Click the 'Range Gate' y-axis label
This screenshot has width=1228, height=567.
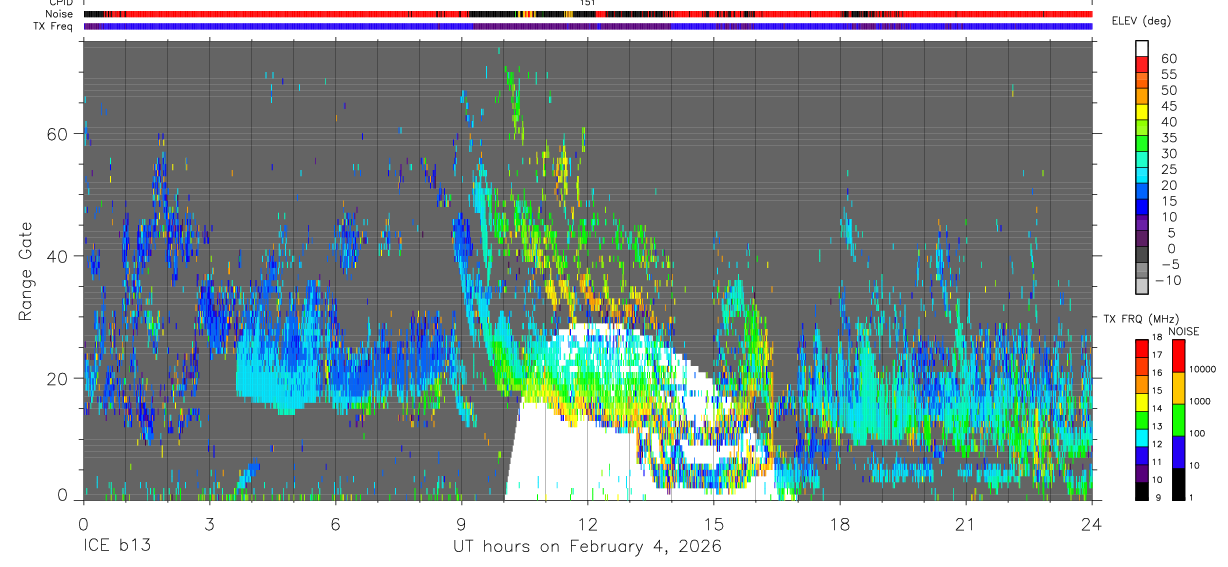tap(24, 271)
